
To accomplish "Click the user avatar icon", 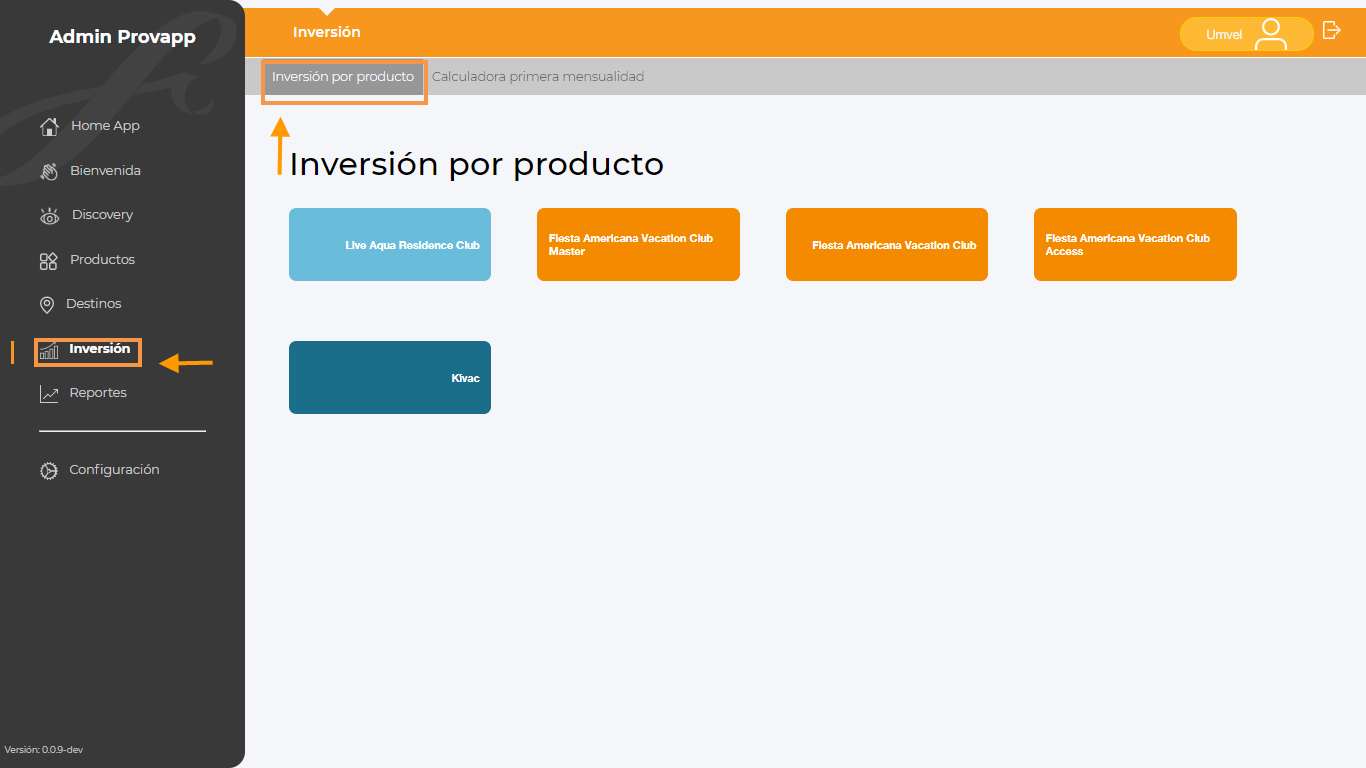I will click(x=1271, y=34).
